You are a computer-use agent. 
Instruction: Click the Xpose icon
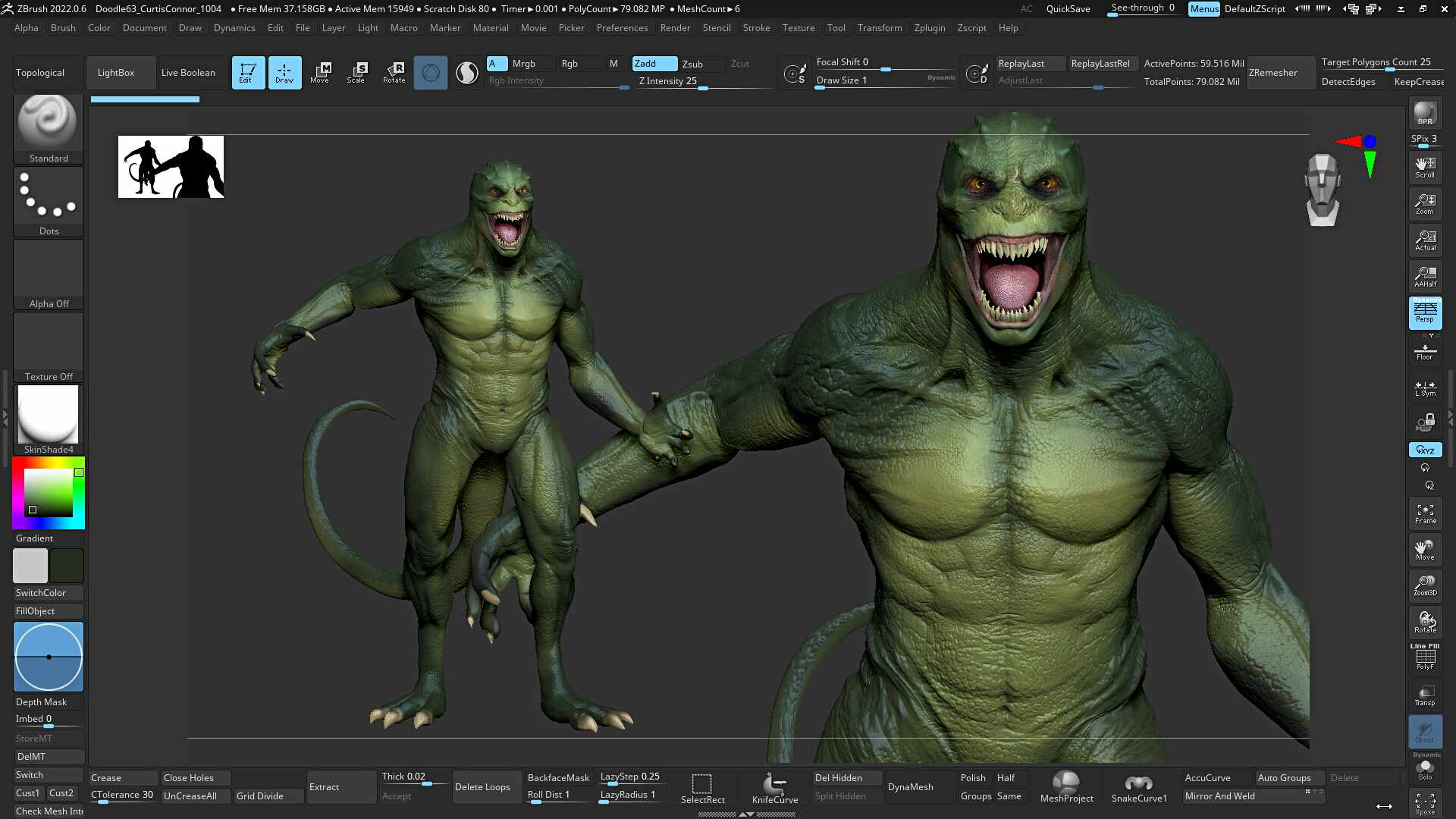tap(1425, 804)
